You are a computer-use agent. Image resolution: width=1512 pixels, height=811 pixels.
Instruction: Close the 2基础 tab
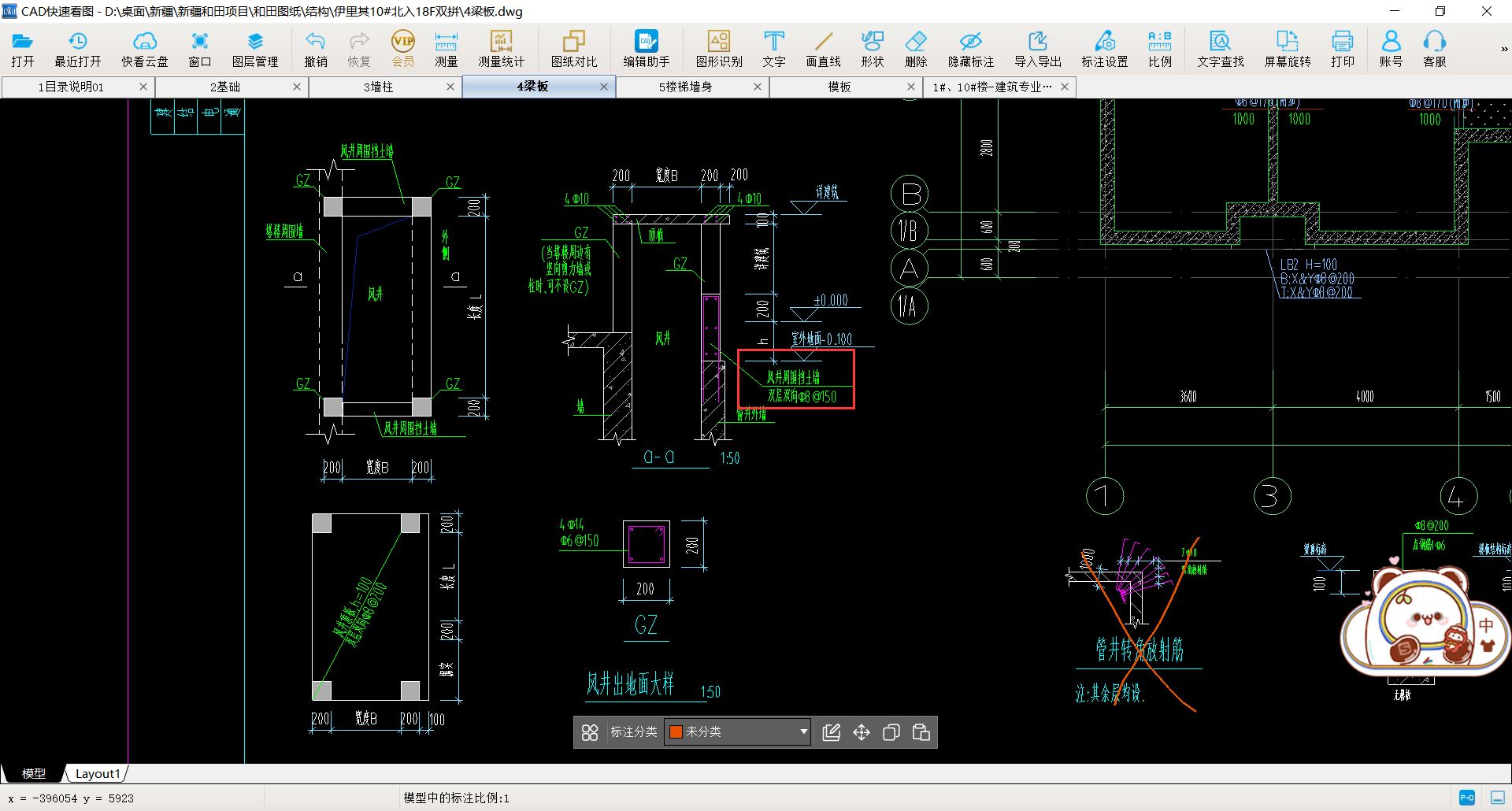[x=297, y=87]
